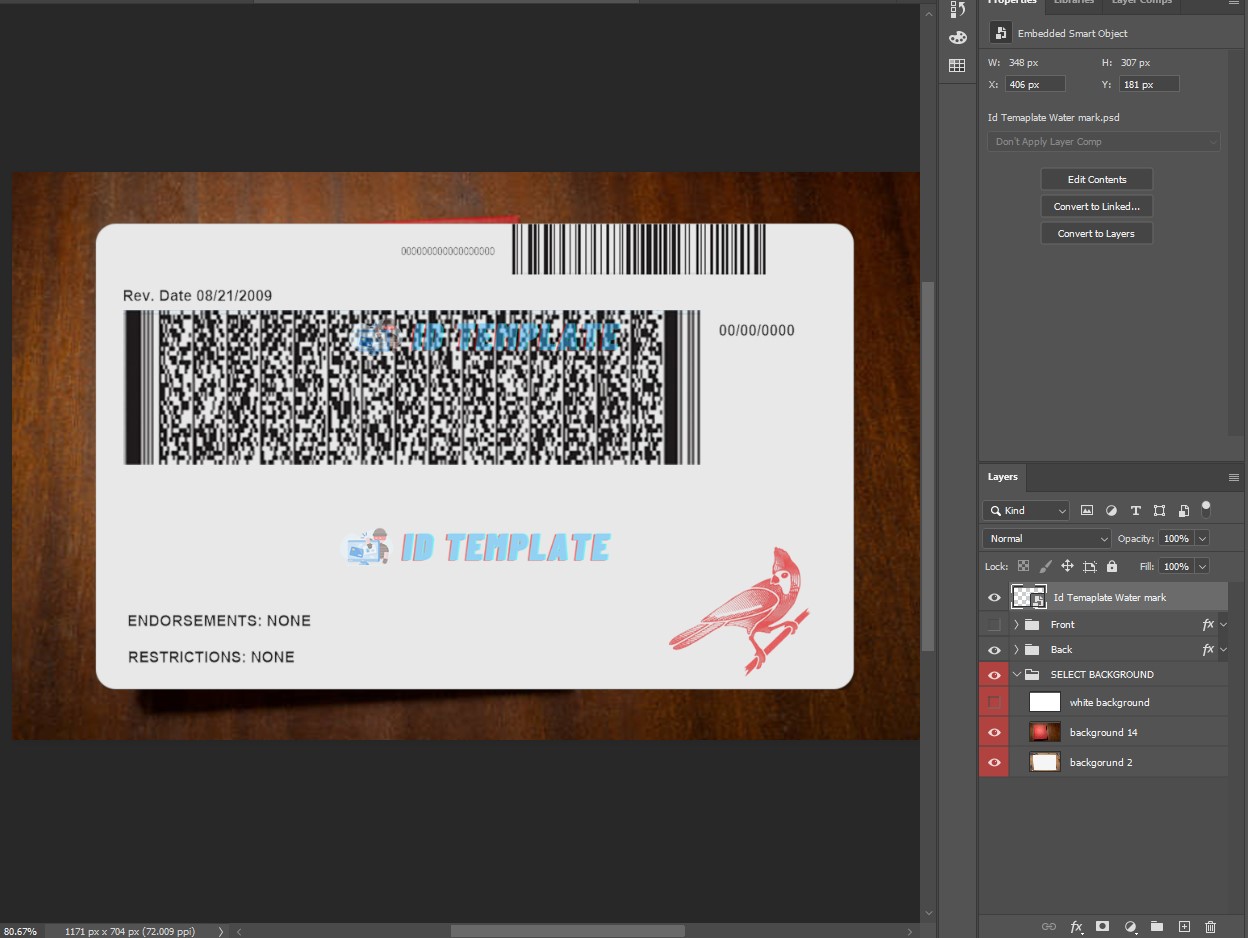Filter layers by pixel layers
The height and width of the screenshot is (938, 1248).
1087,510
